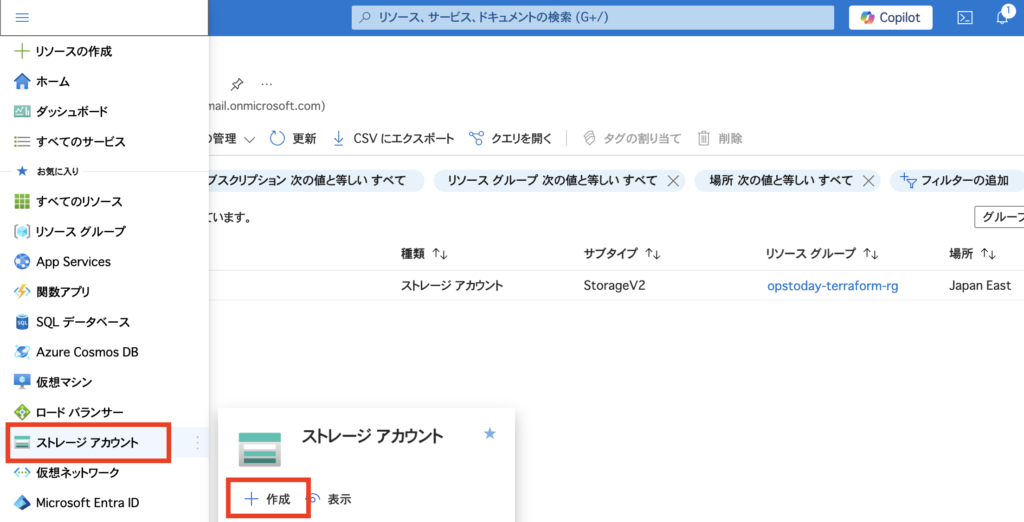Image resolution: width=1024 pixels, height=522 pixels.
Task: Click 更新 refresh button
Action: click(293, 139)
